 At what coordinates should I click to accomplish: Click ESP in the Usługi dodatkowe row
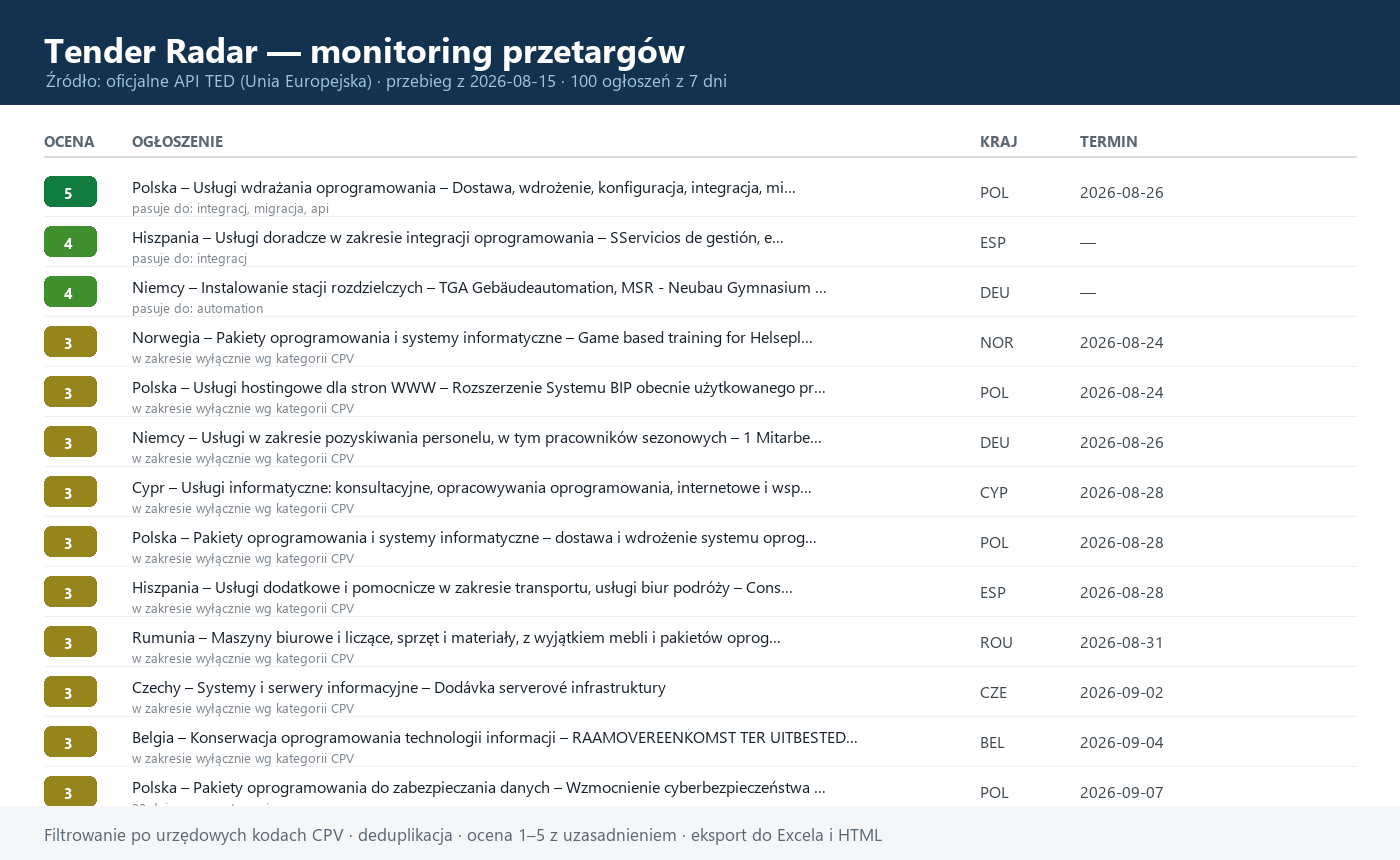(x=993, y=593)
